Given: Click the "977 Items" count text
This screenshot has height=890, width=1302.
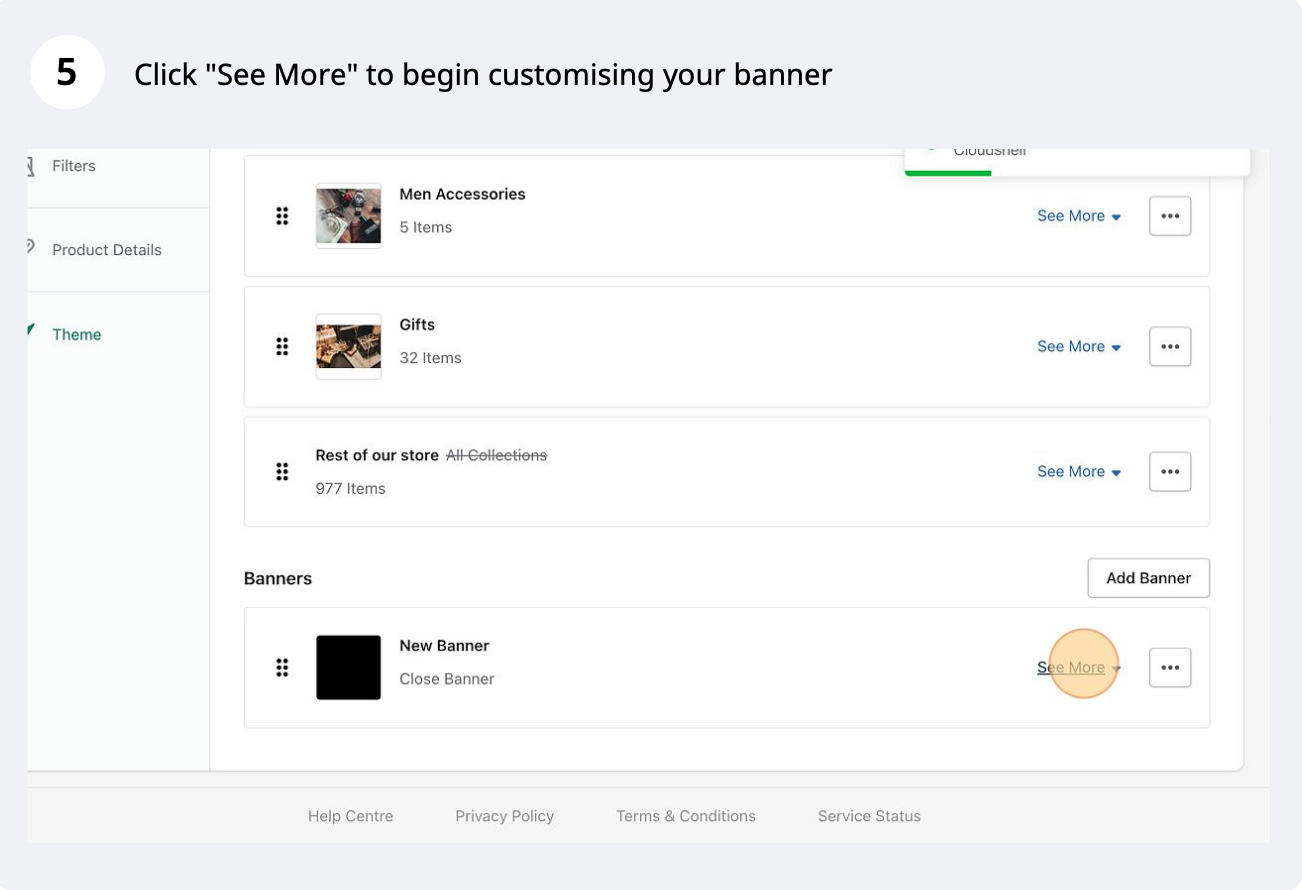Looking at the screenshot, I should tap(350, 489).
